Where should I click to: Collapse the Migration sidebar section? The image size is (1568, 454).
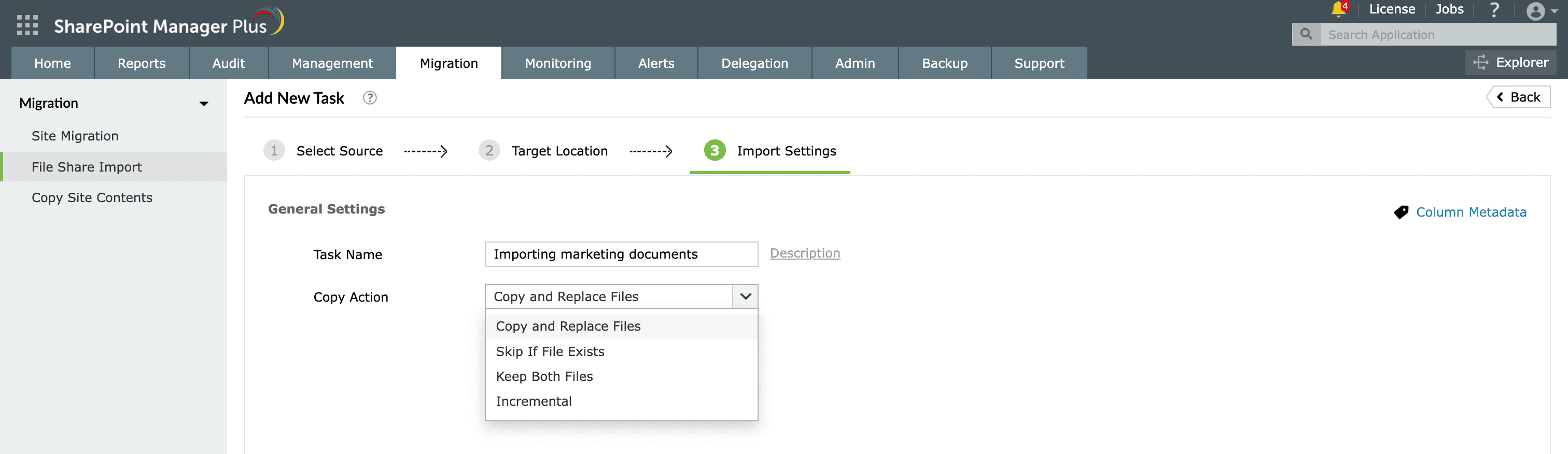tap(204, 104)
